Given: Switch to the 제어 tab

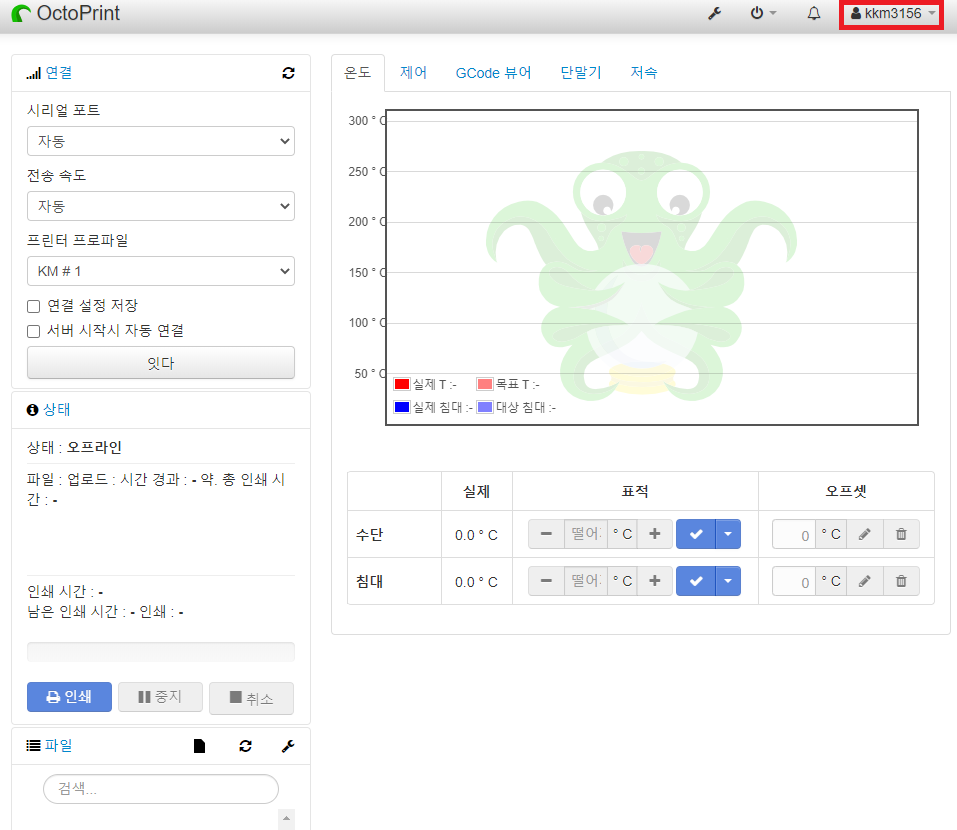Looking at the screenshot, I should (413, 73).
